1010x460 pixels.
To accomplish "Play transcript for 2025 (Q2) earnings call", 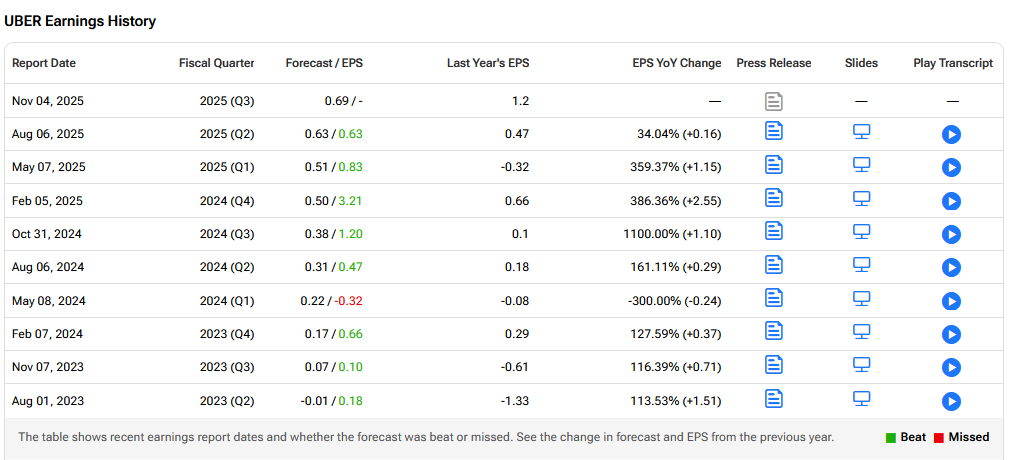I will click(951, 134).
